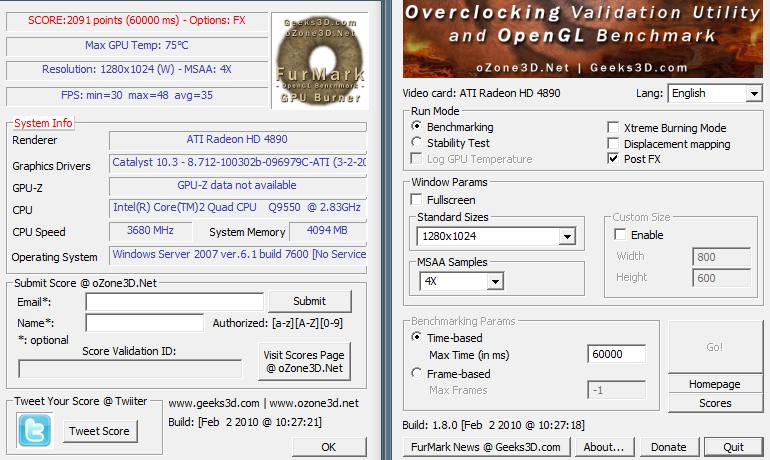Image resolution: width=770 pixels, height=460 pixels.
Task: Toggle the Fullscreen checkbox
Action: pos(416,199)
